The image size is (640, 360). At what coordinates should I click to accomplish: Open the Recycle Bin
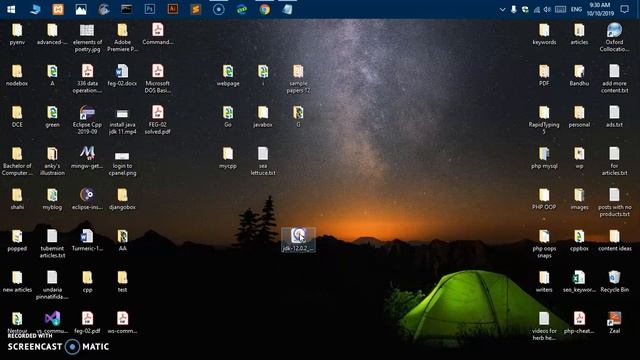point(614,281)
